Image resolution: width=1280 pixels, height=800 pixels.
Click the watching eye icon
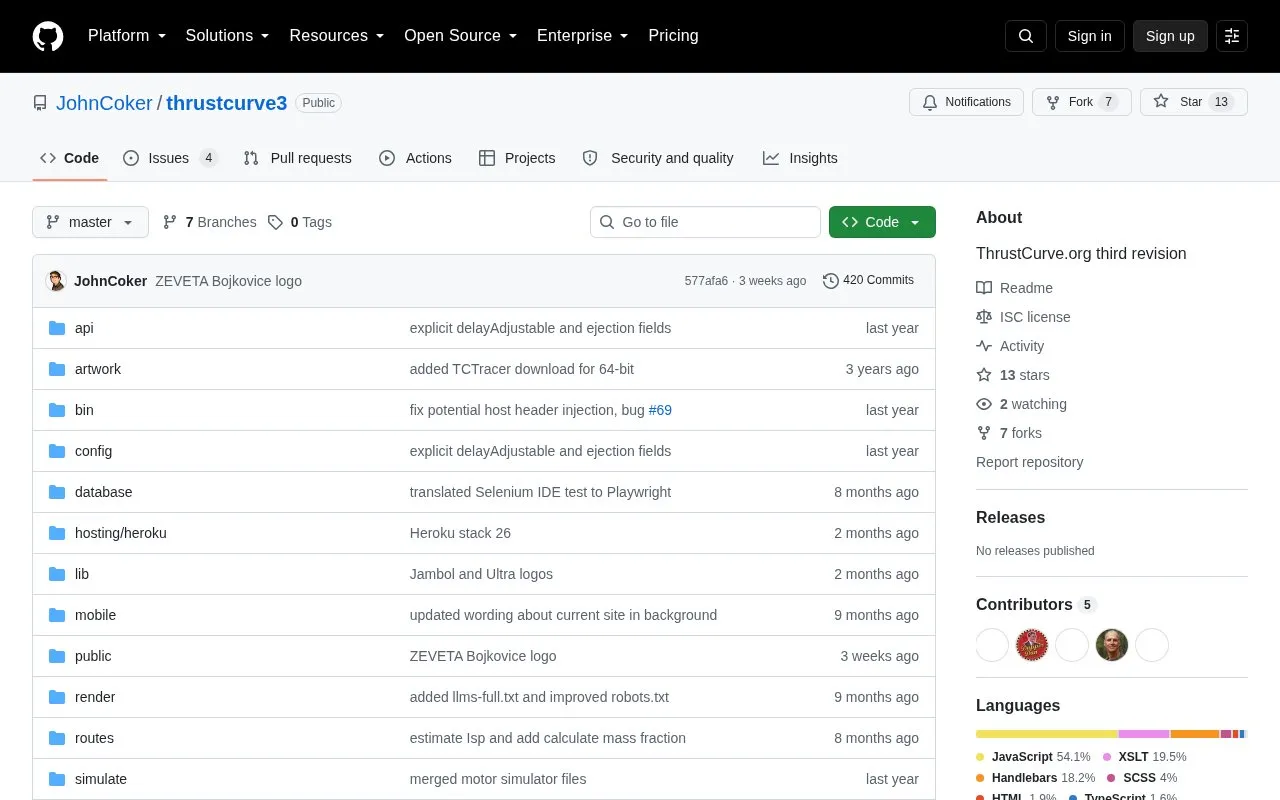click(x=984, y=404)
